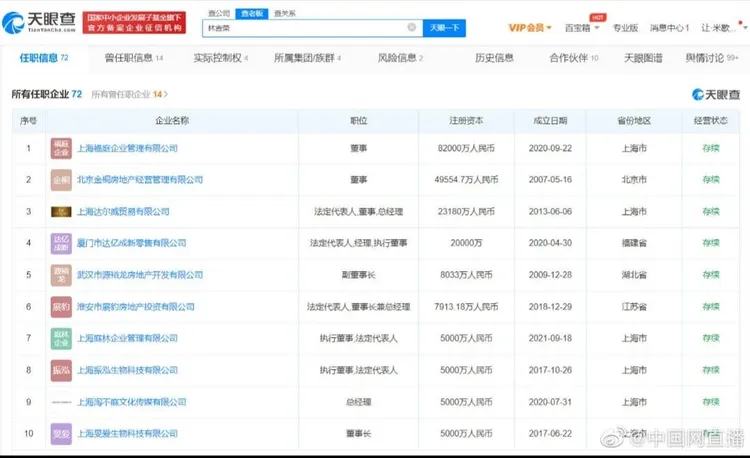Image resolution: width=750 pixels, height=458 pixels.
Task: Click the red HOT badge above 百宝箱
Action: (x=598, y=18)
